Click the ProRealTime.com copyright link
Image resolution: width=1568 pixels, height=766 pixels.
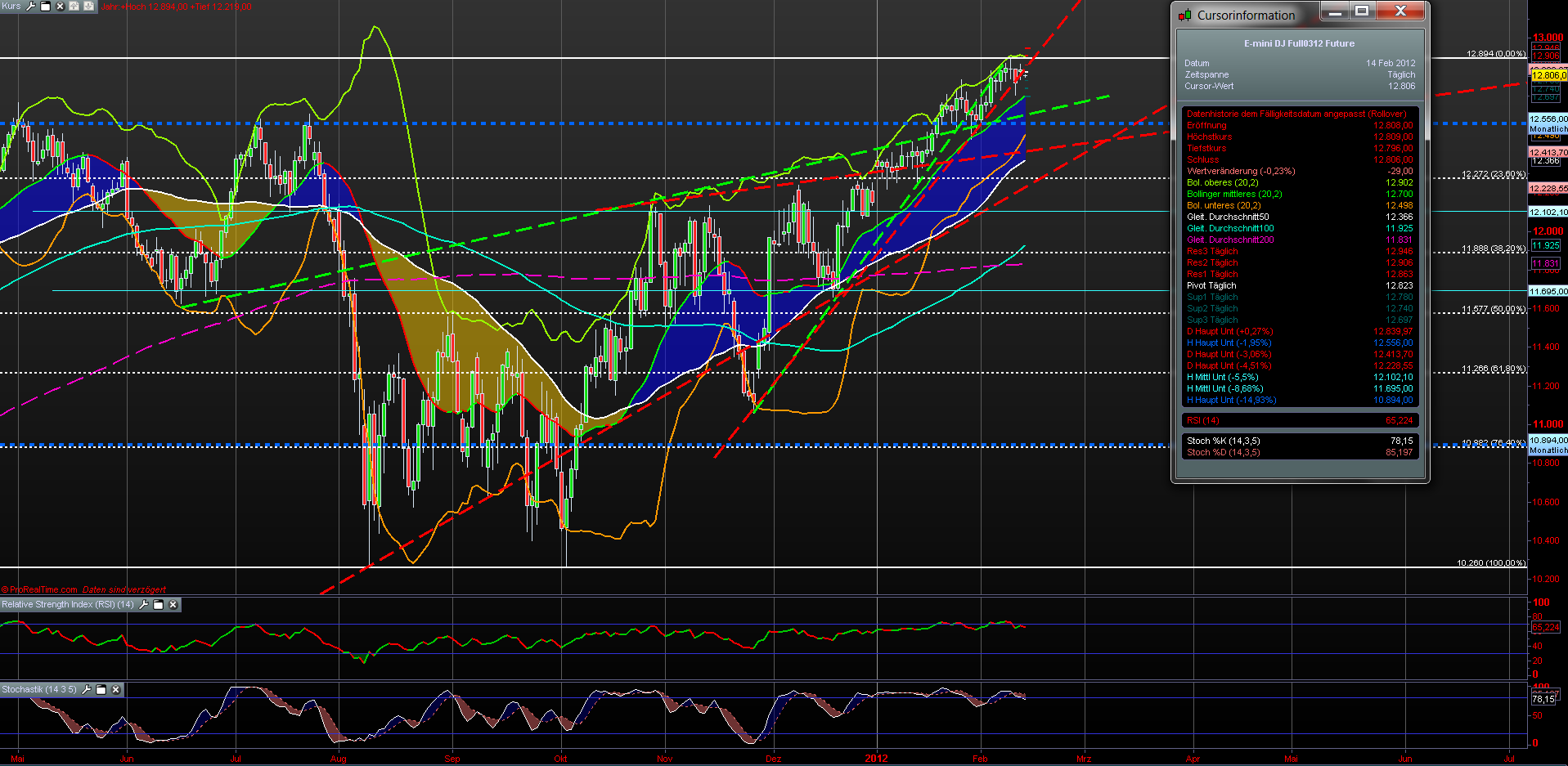[x=39, y=589]
